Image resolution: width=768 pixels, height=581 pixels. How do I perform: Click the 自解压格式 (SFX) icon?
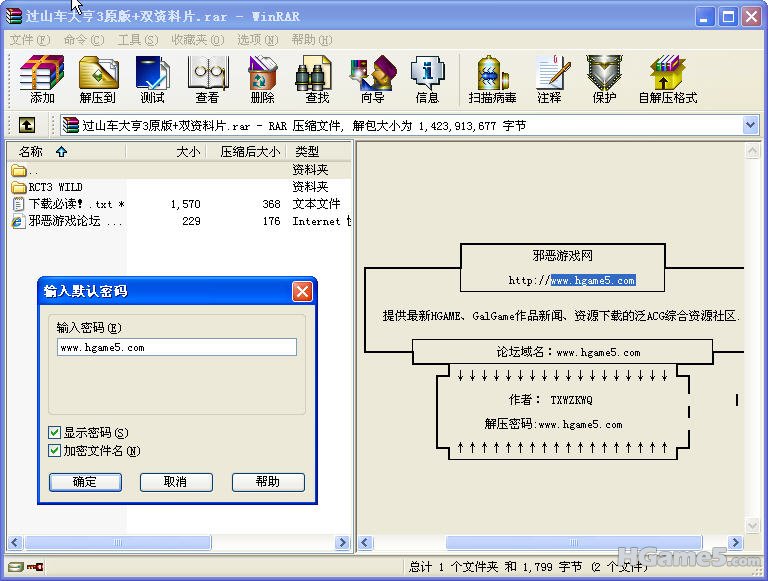pos(668,79)
